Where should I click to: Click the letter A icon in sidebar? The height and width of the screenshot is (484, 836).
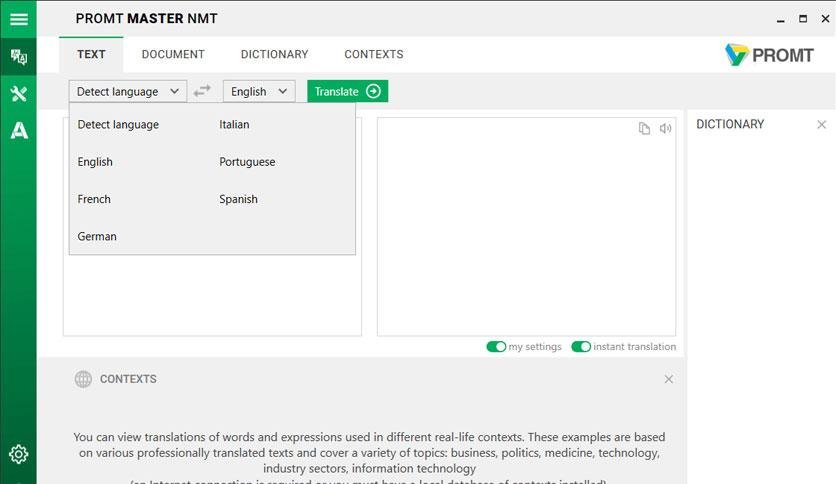19,131
